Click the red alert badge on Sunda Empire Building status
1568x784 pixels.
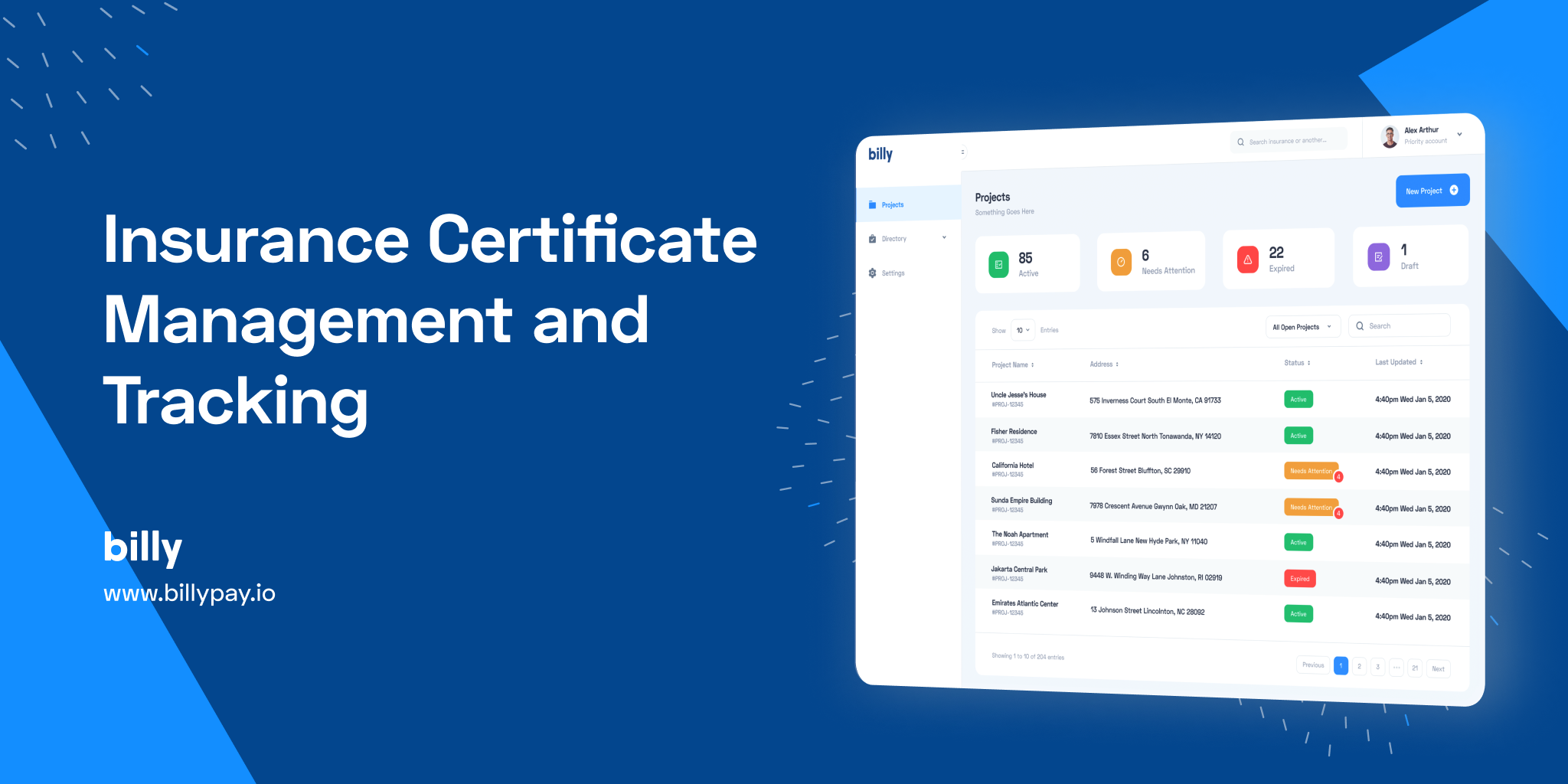[1338, 514]
